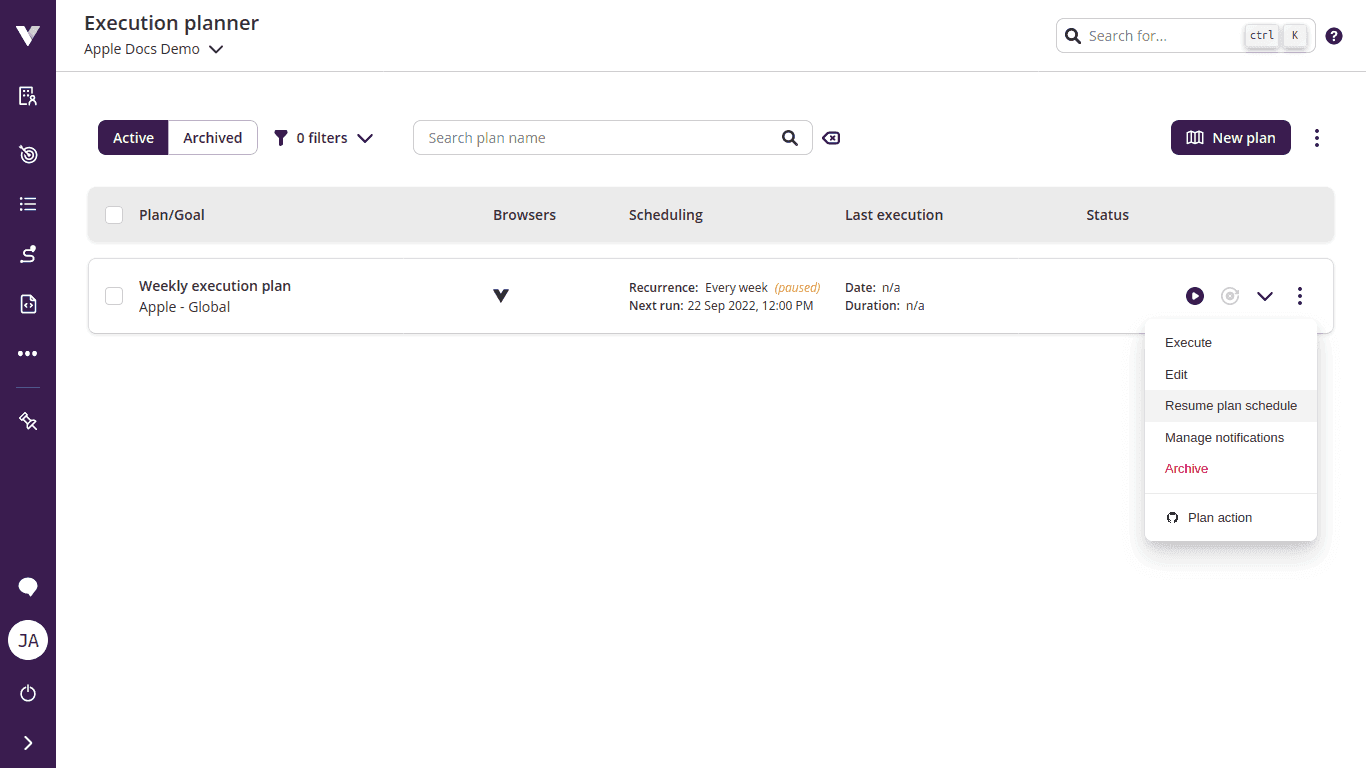Click the play icon for Weekly execution plan

click(1194, 296)
